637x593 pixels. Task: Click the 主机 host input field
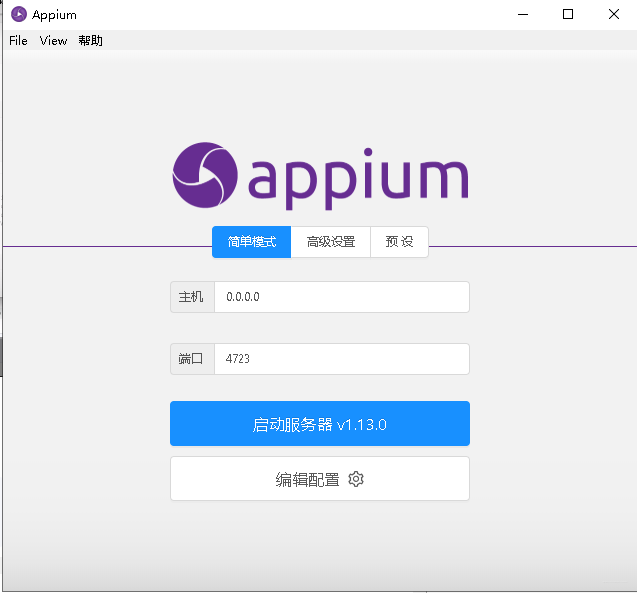[342, 297]
